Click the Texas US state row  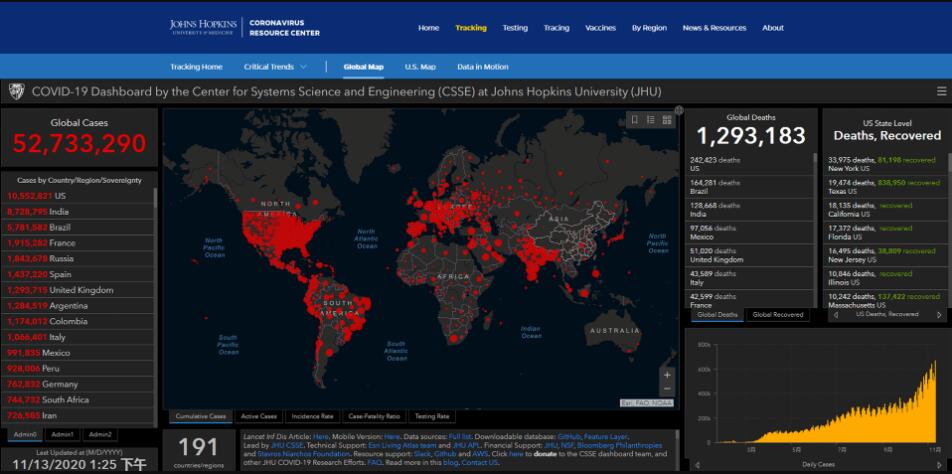(x=885, y=187)
